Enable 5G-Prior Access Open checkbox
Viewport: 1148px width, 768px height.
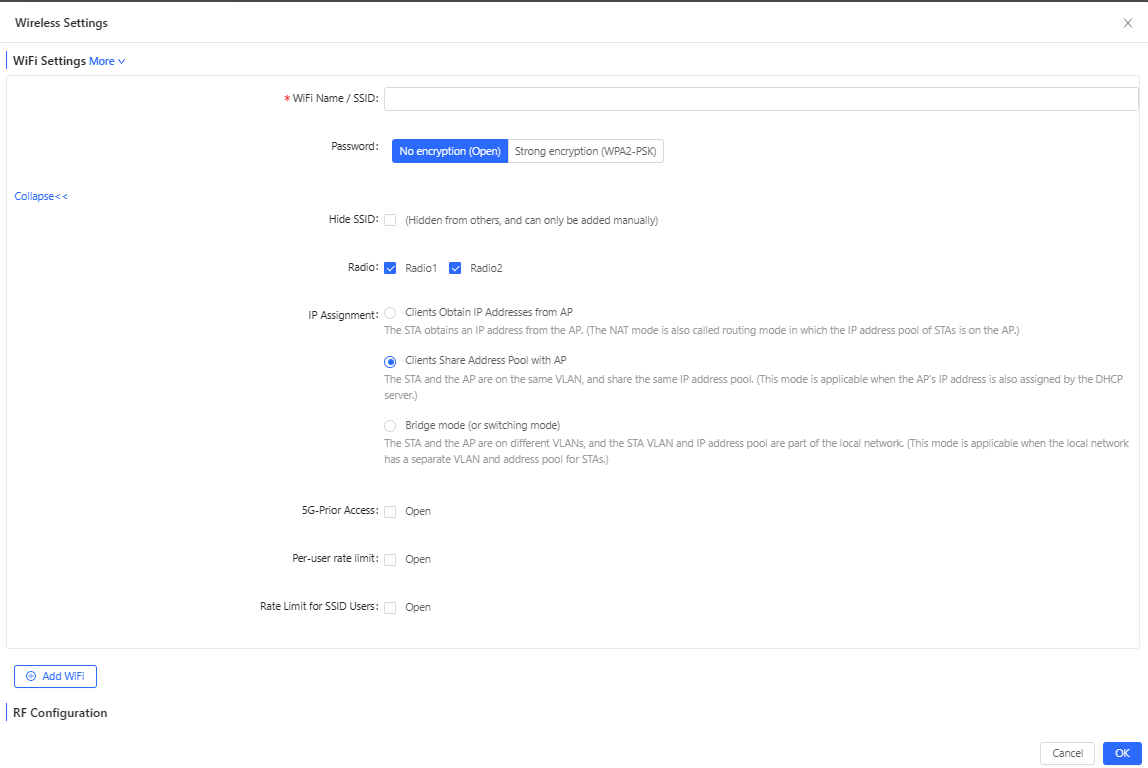(x=391, y=511)
